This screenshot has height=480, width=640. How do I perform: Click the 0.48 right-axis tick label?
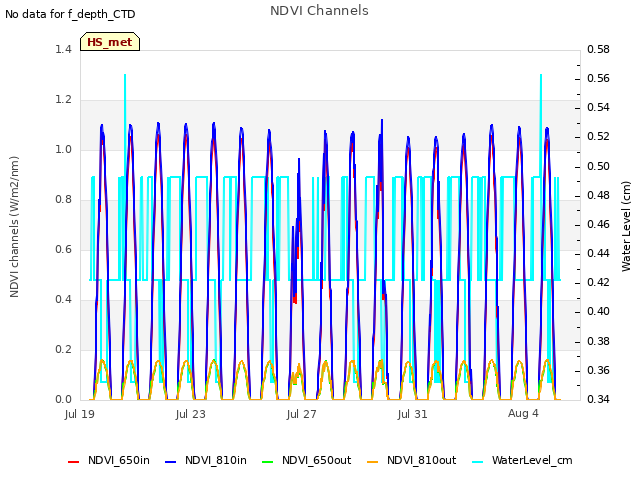(x=598, y=196)
